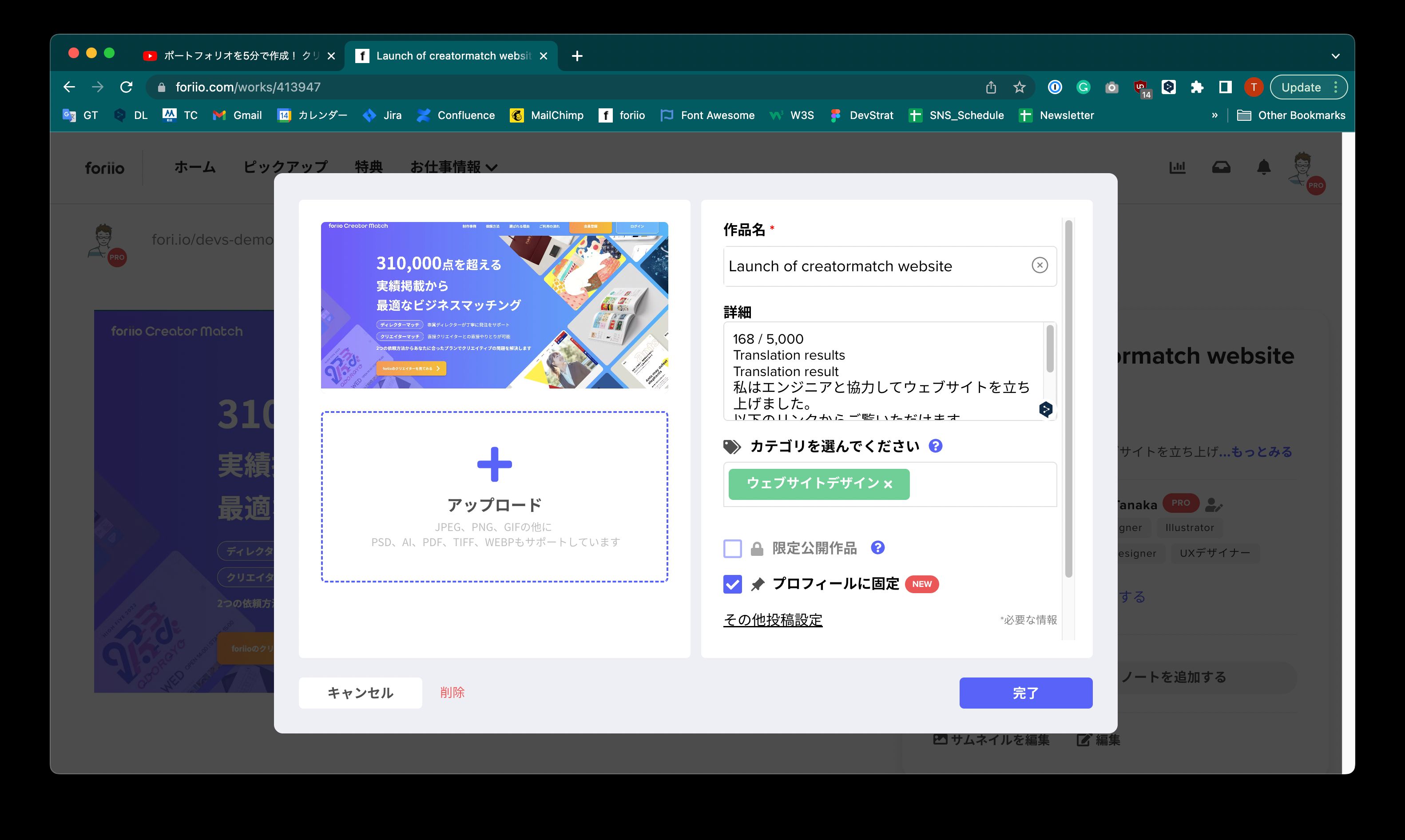Viewport: 1405px width, 840px height.
Task: Check notifications via the bell icon
Action: tap(1263, 166)
